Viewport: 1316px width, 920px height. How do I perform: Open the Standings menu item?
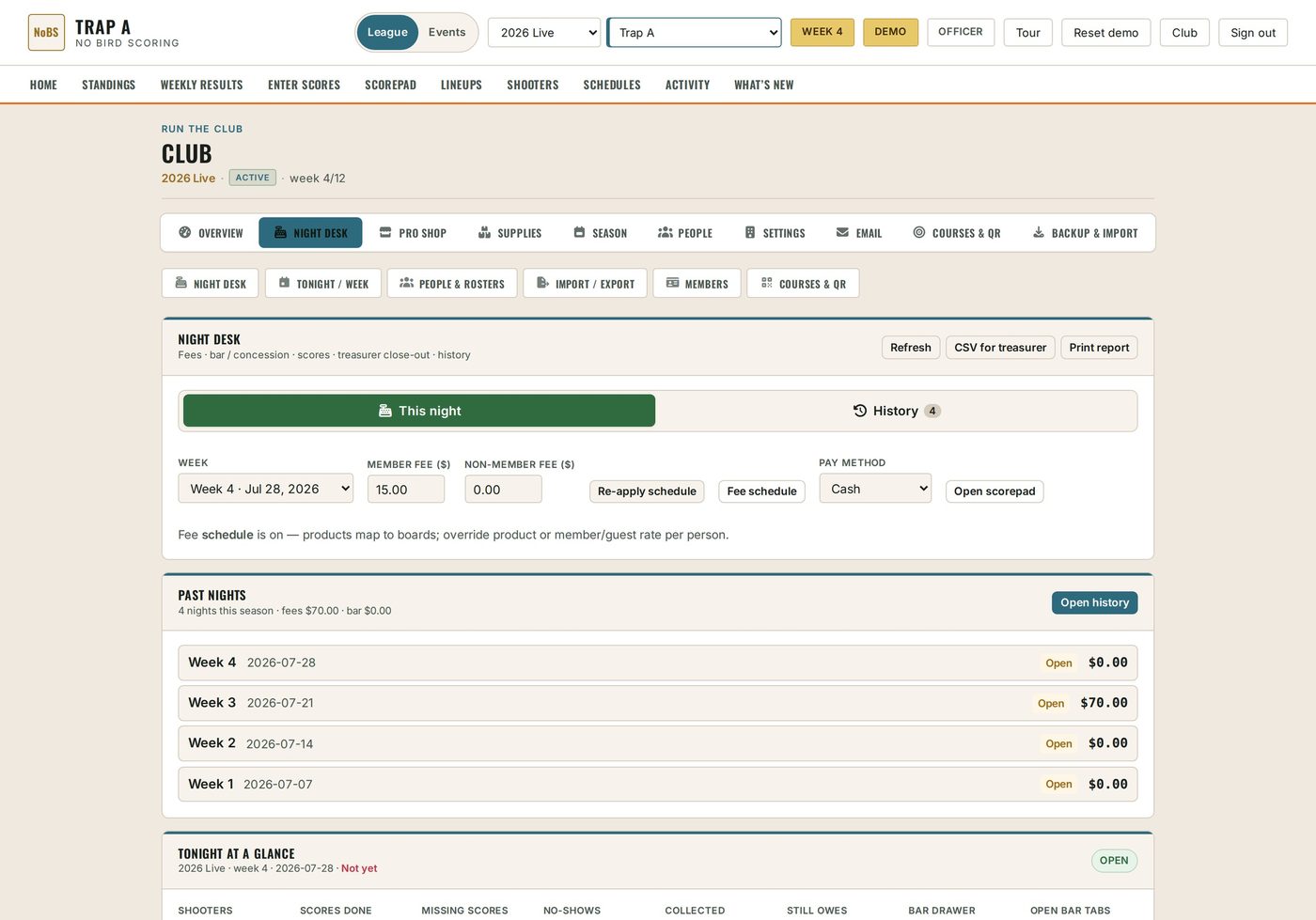[x=109, y=85]
